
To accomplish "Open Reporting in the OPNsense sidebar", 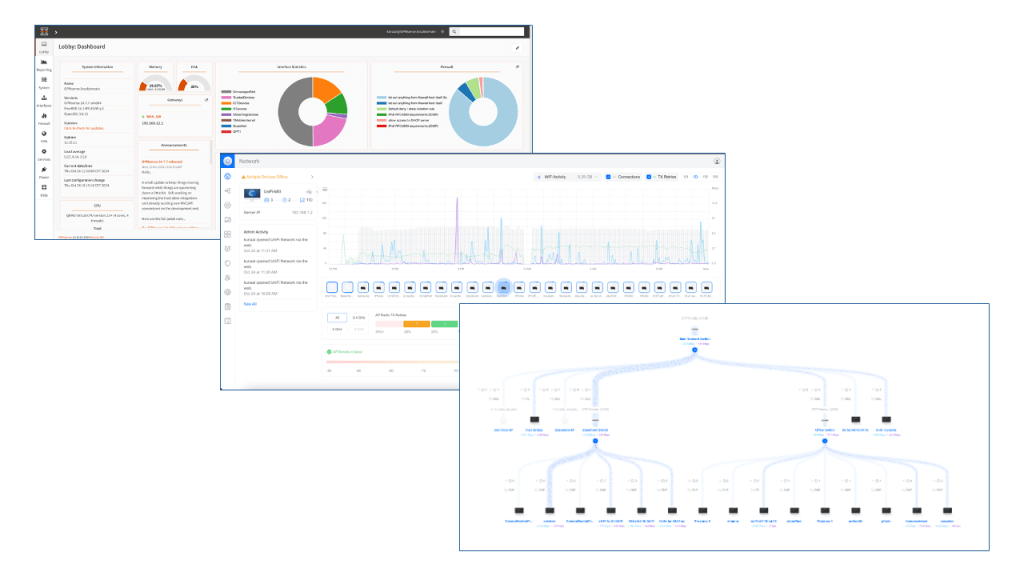I will (x=44, y=66).
